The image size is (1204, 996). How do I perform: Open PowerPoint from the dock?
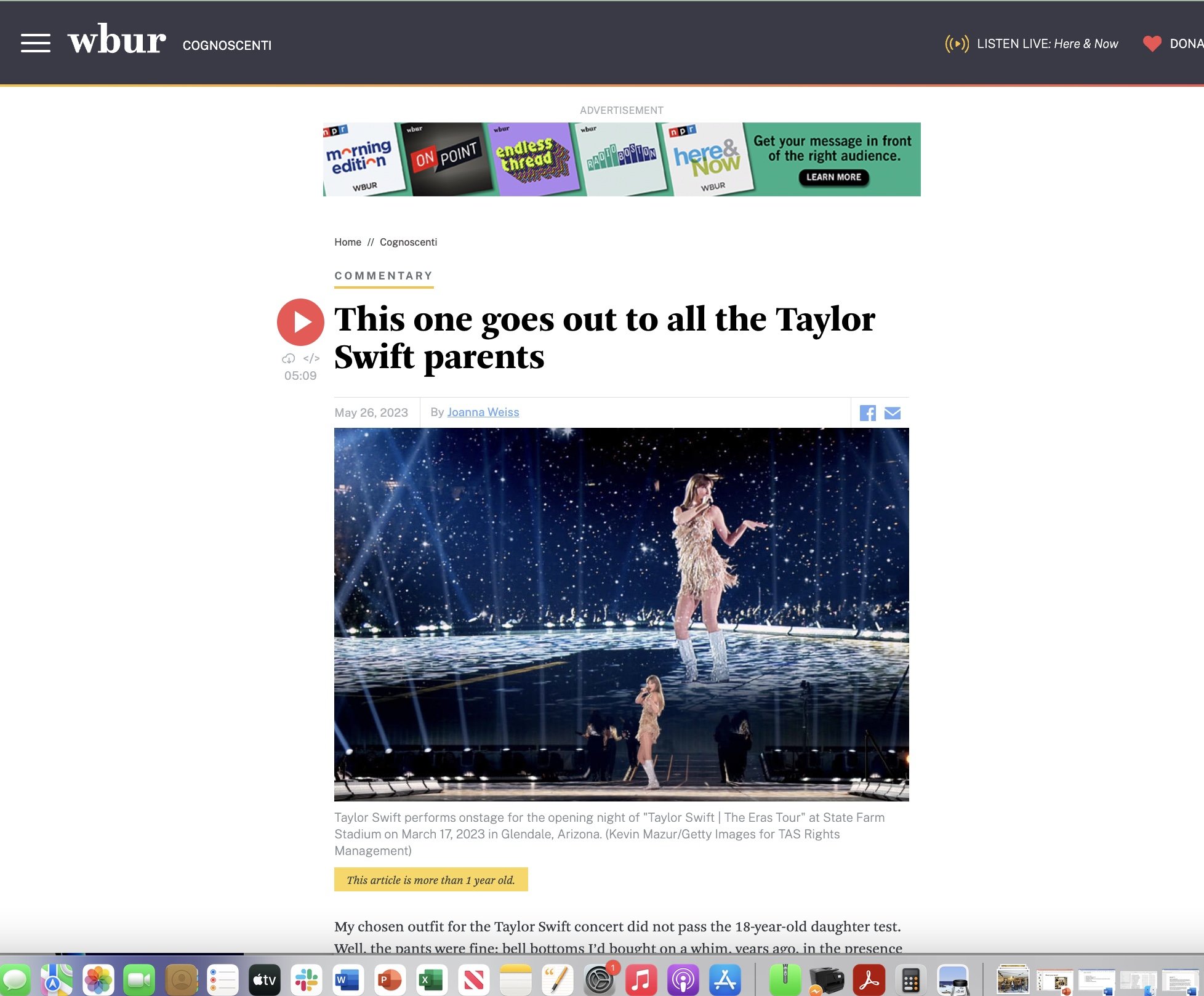390,979
